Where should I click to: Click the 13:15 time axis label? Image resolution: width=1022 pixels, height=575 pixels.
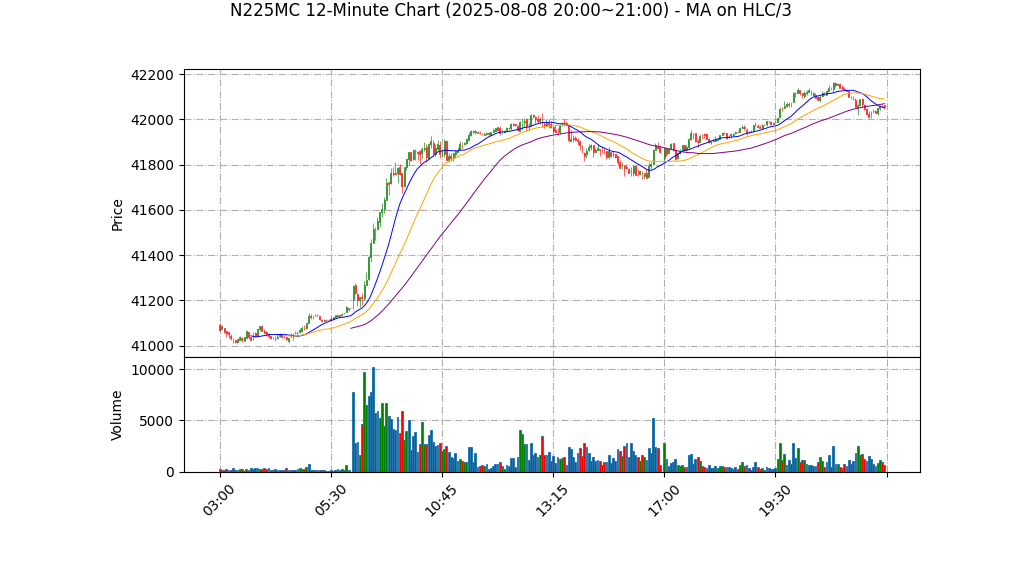pos(551,500)
